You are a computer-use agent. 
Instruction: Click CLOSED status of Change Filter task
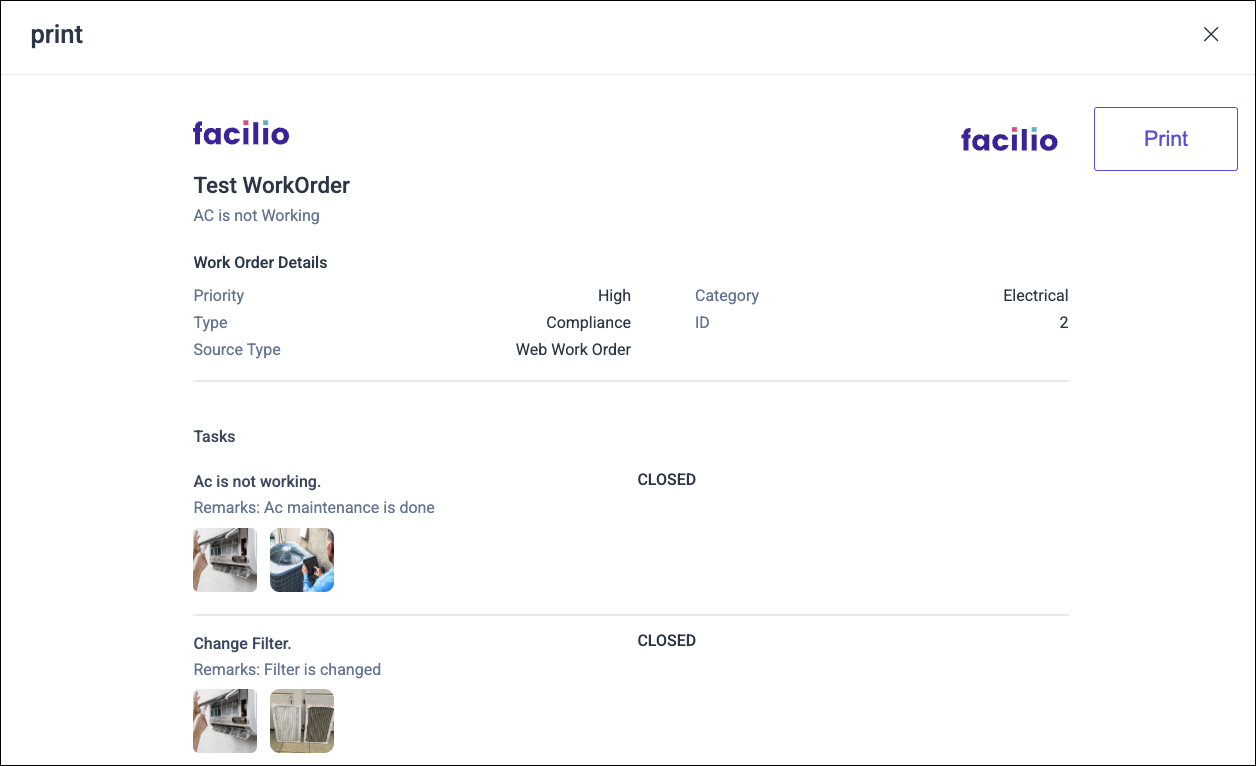[x=666, y=641]
